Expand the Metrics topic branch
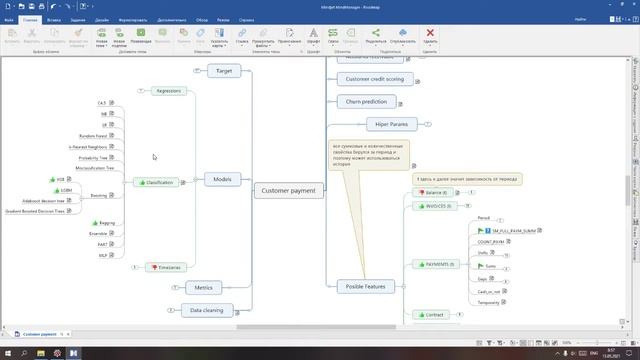This screenshot has width=640, height=360. (175, 287)
